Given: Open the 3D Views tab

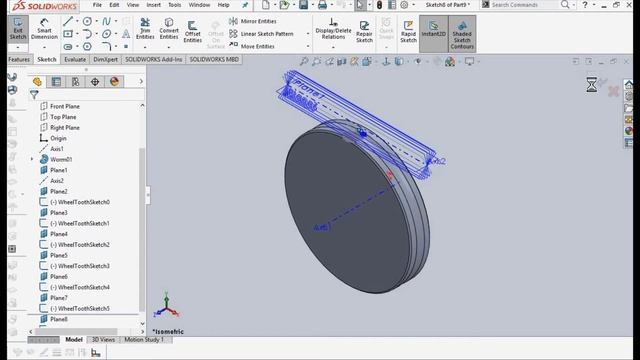Looking at the screenshot, I should [103, 340].
